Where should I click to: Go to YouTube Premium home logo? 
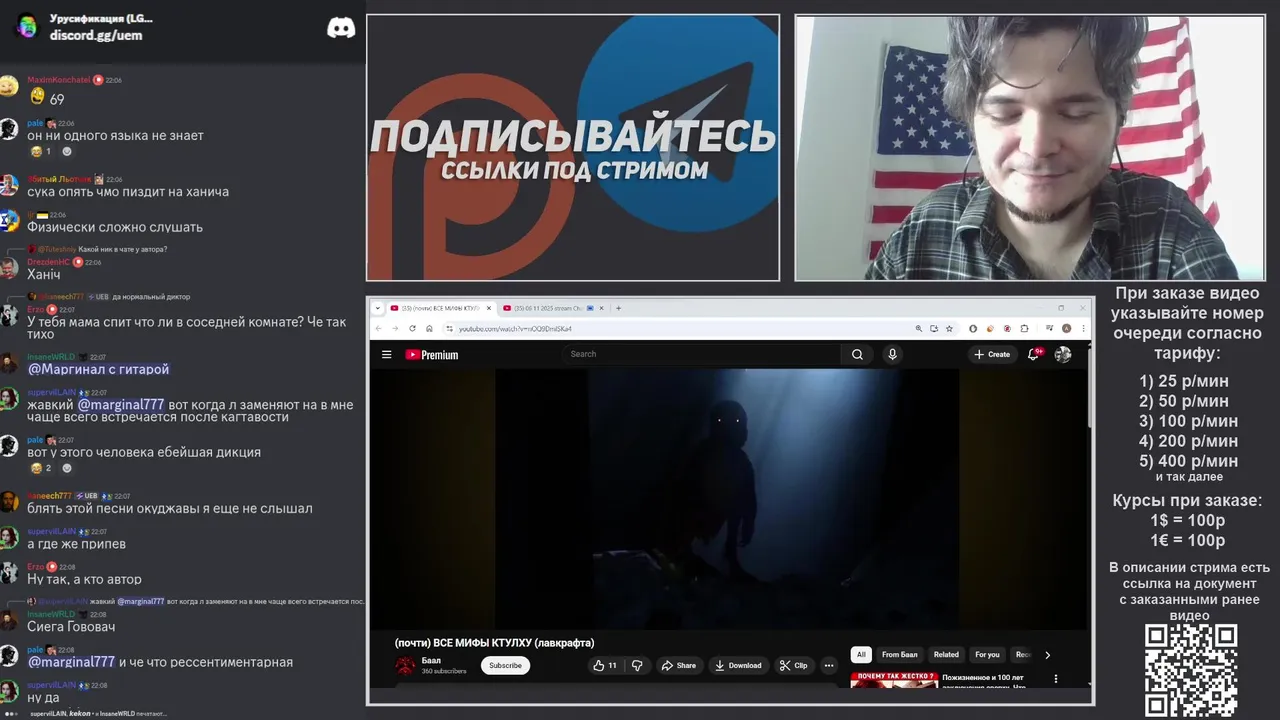pos(432,355)
